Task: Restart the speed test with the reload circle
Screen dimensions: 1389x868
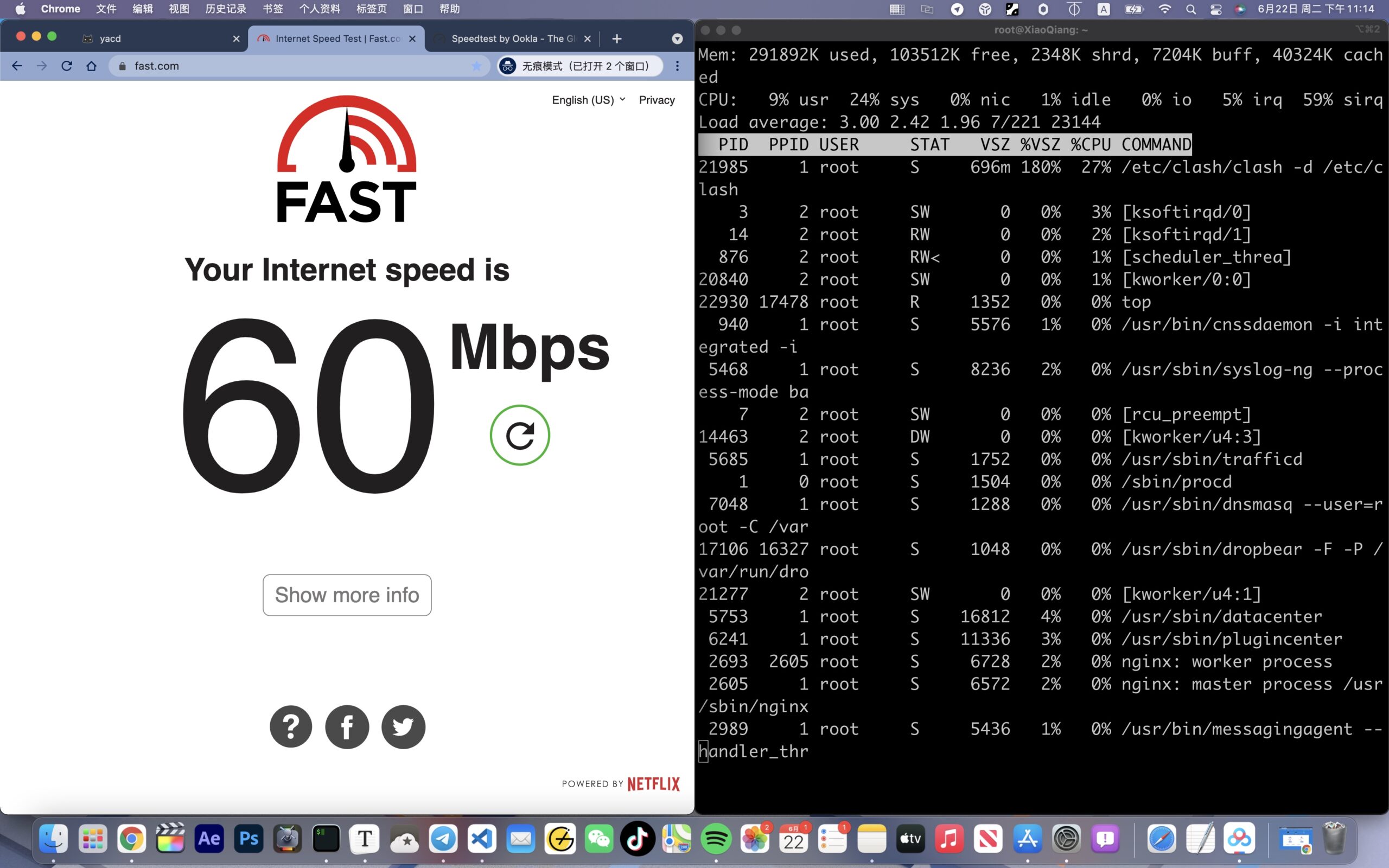Action: (x=519, y=435)
